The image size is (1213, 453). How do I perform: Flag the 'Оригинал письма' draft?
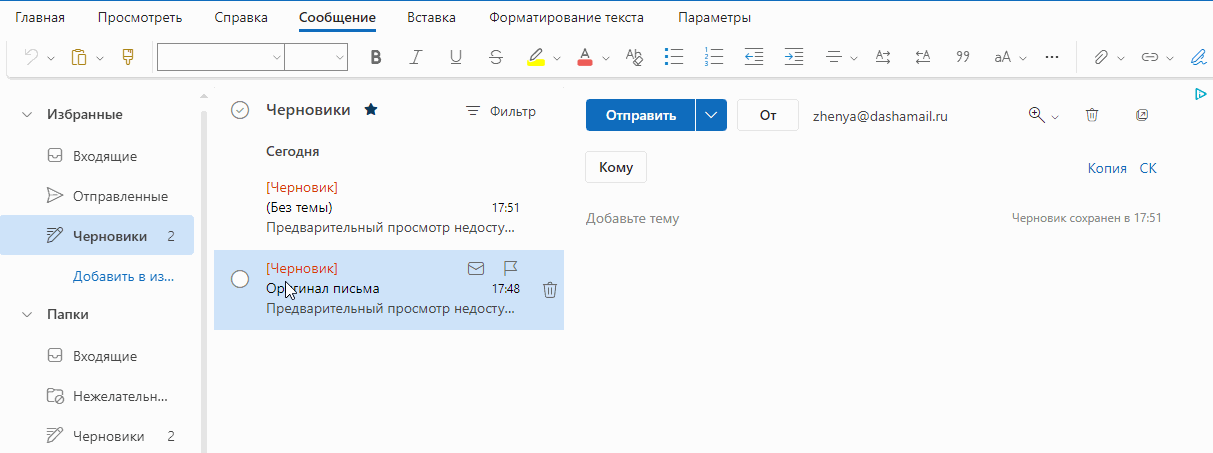tap(510, 268)
